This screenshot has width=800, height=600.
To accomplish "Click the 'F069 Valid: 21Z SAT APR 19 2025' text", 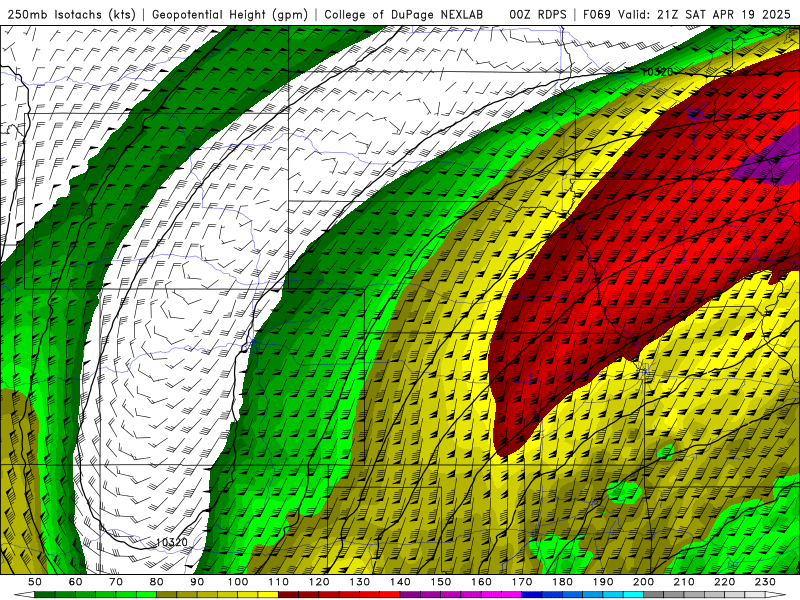I will [x=687, y=14].
